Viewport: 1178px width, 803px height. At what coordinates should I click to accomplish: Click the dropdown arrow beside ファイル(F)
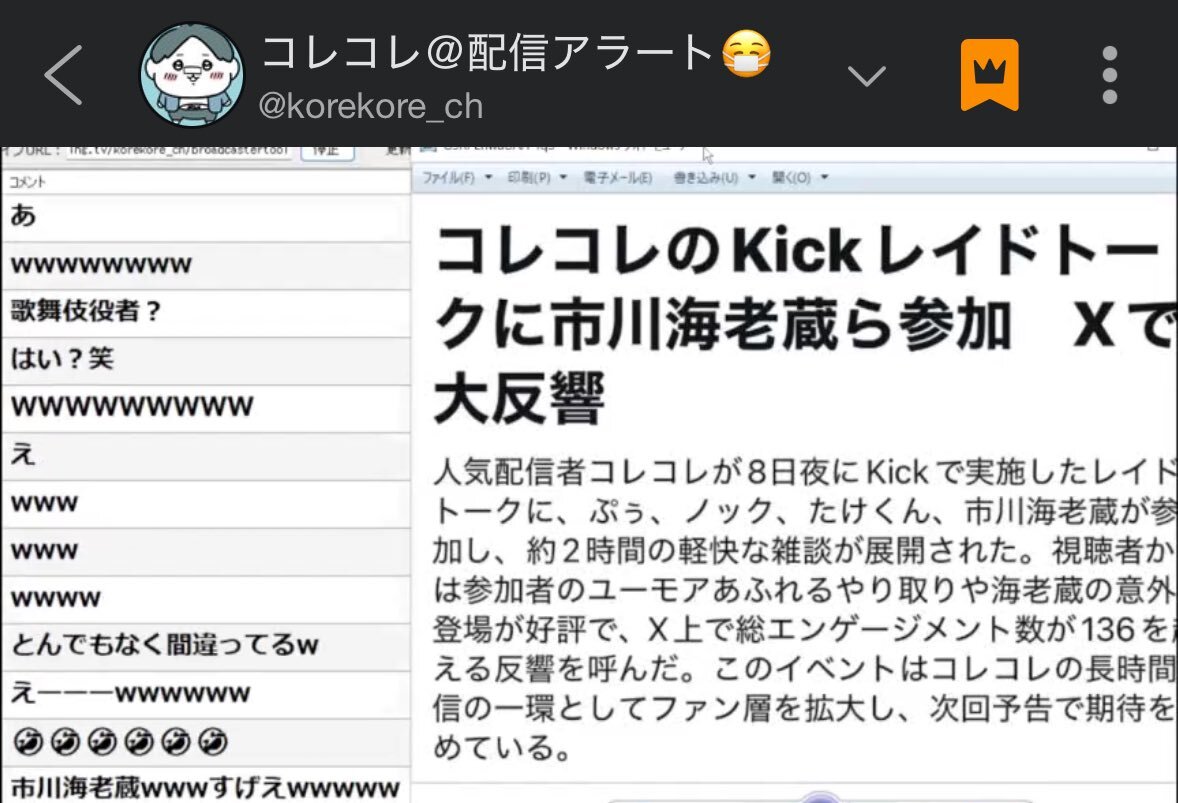488,178
